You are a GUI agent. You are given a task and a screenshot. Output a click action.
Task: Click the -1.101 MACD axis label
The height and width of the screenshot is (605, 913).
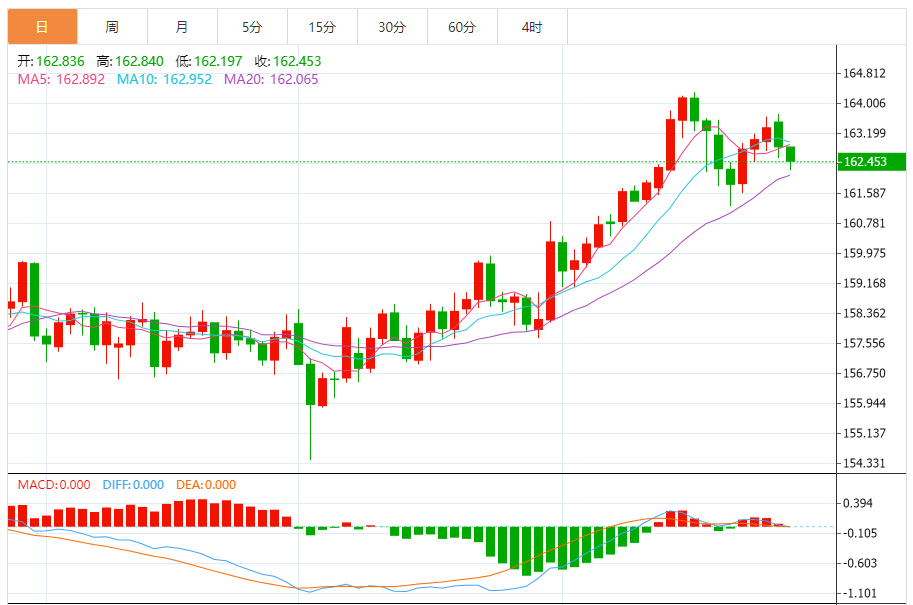coord(859,593)
